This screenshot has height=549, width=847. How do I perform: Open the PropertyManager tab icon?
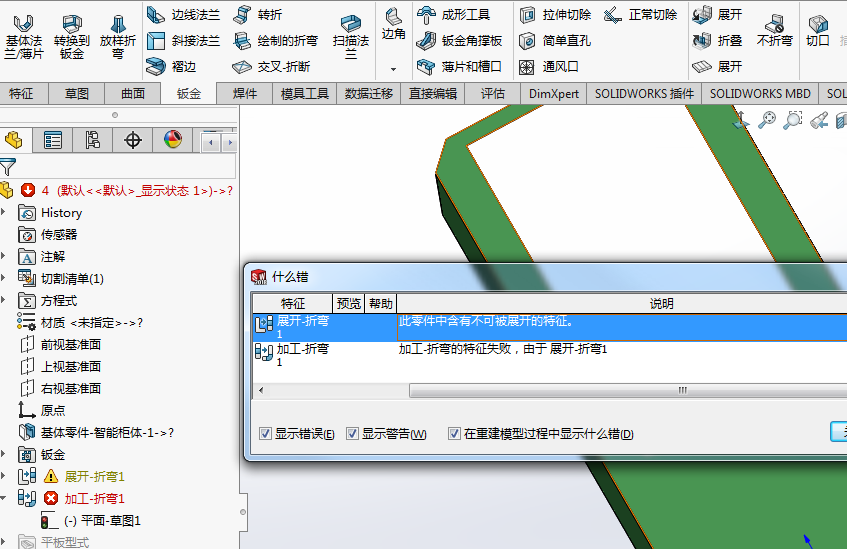53,140
